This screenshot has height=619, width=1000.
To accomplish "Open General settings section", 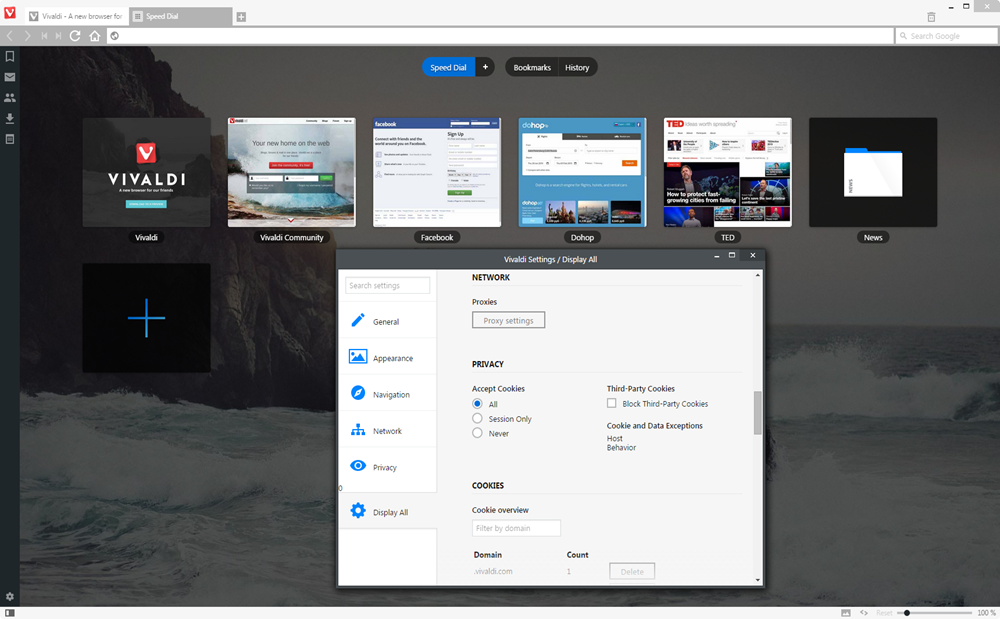I will (x=388, y=321).
